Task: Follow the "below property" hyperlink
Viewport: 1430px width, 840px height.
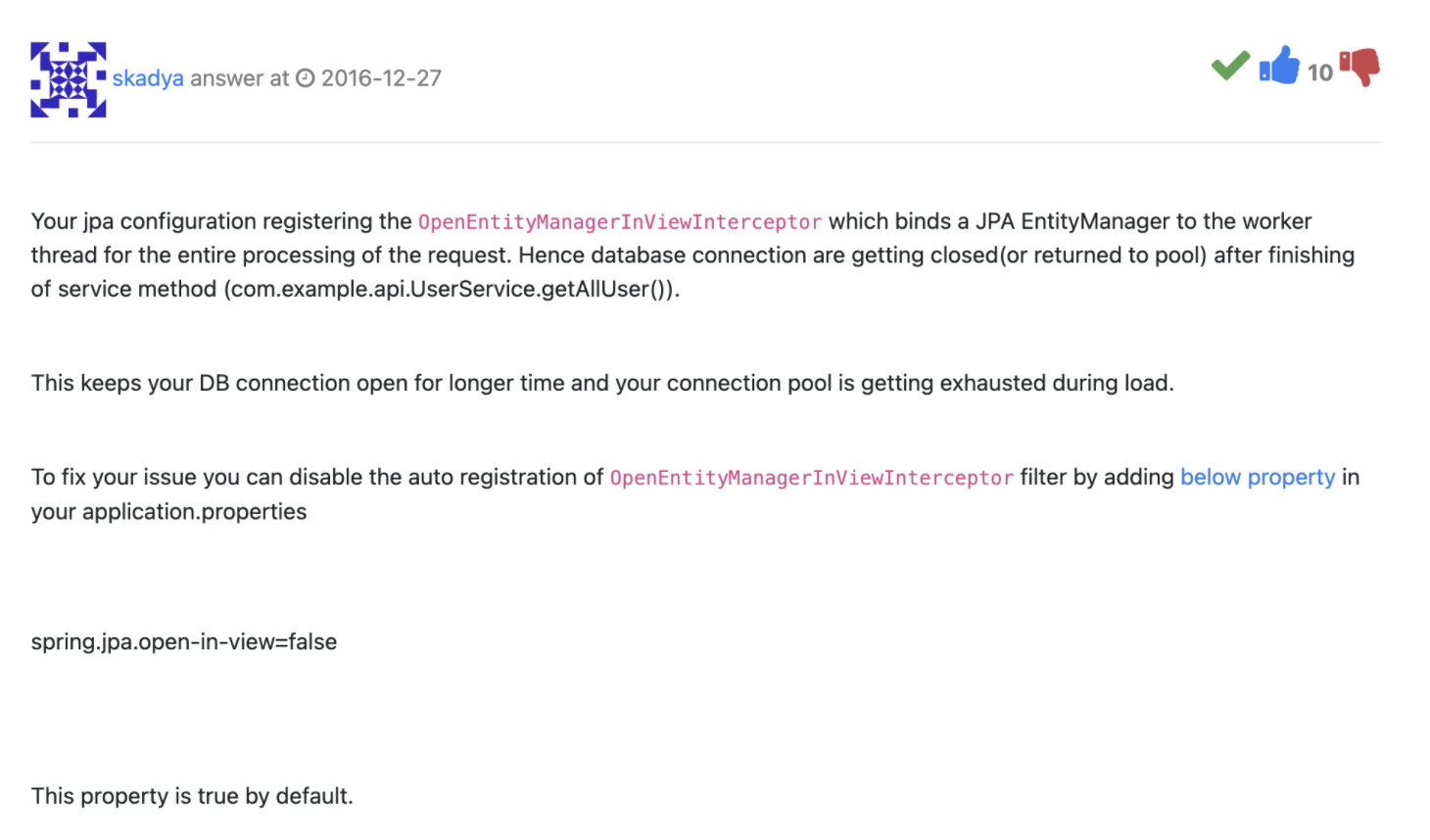Action: 1258,477
